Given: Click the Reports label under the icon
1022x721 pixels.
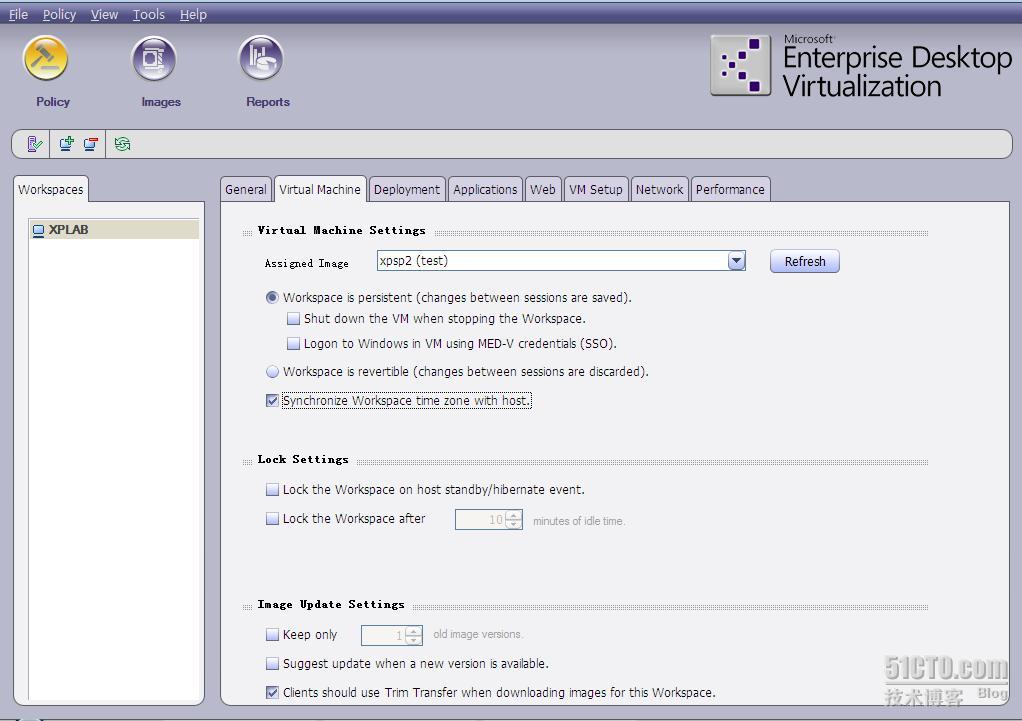Looking at the screenshot, I should 268,102.
